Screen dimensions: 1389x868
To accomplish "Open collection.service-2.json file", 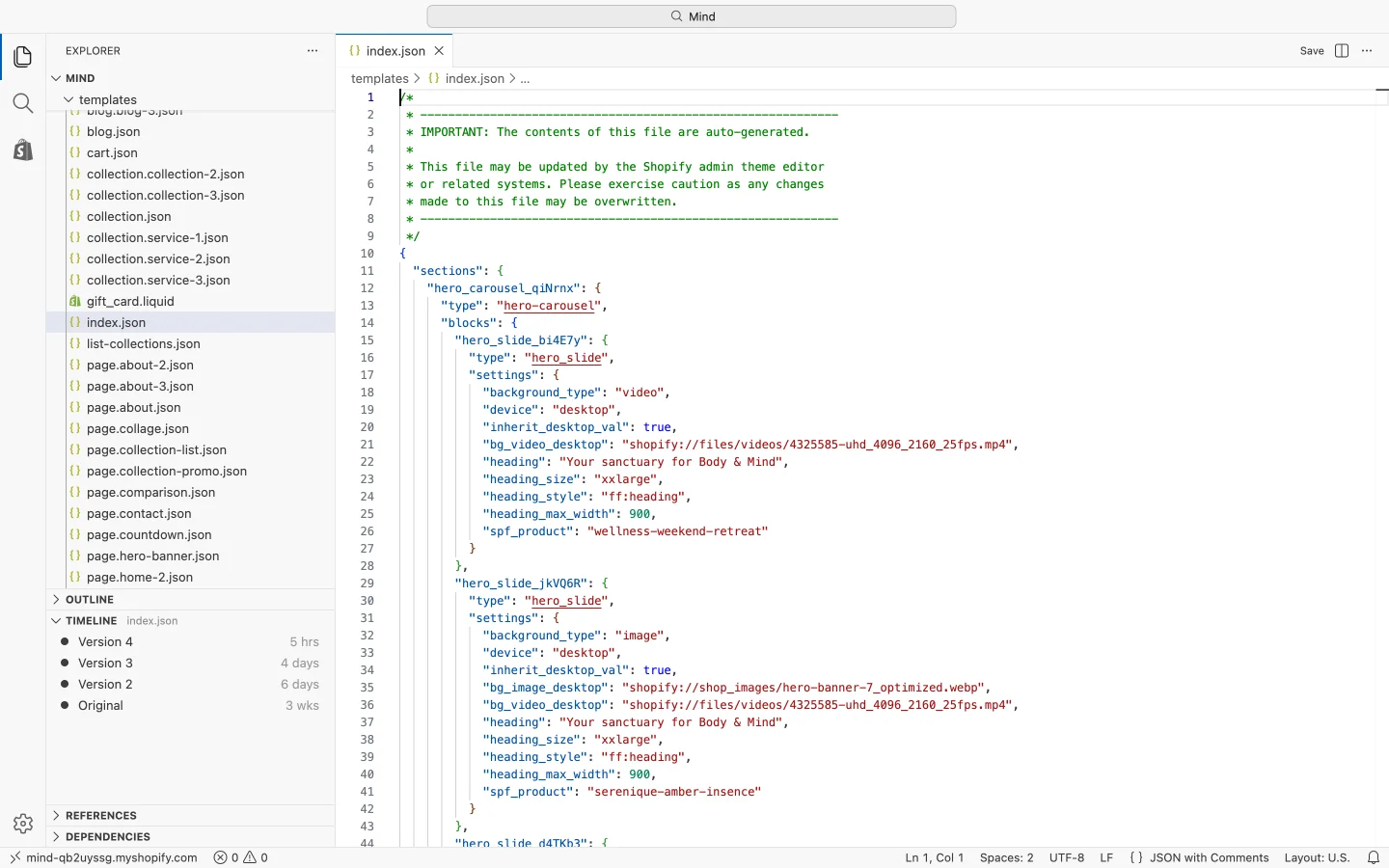I will coord(191,258).
